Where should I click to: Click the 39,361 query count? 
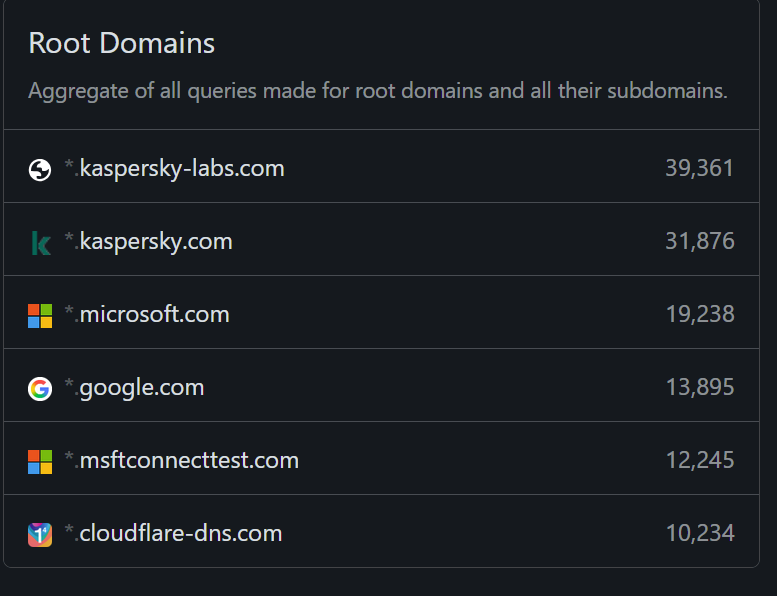click(699, 168)
